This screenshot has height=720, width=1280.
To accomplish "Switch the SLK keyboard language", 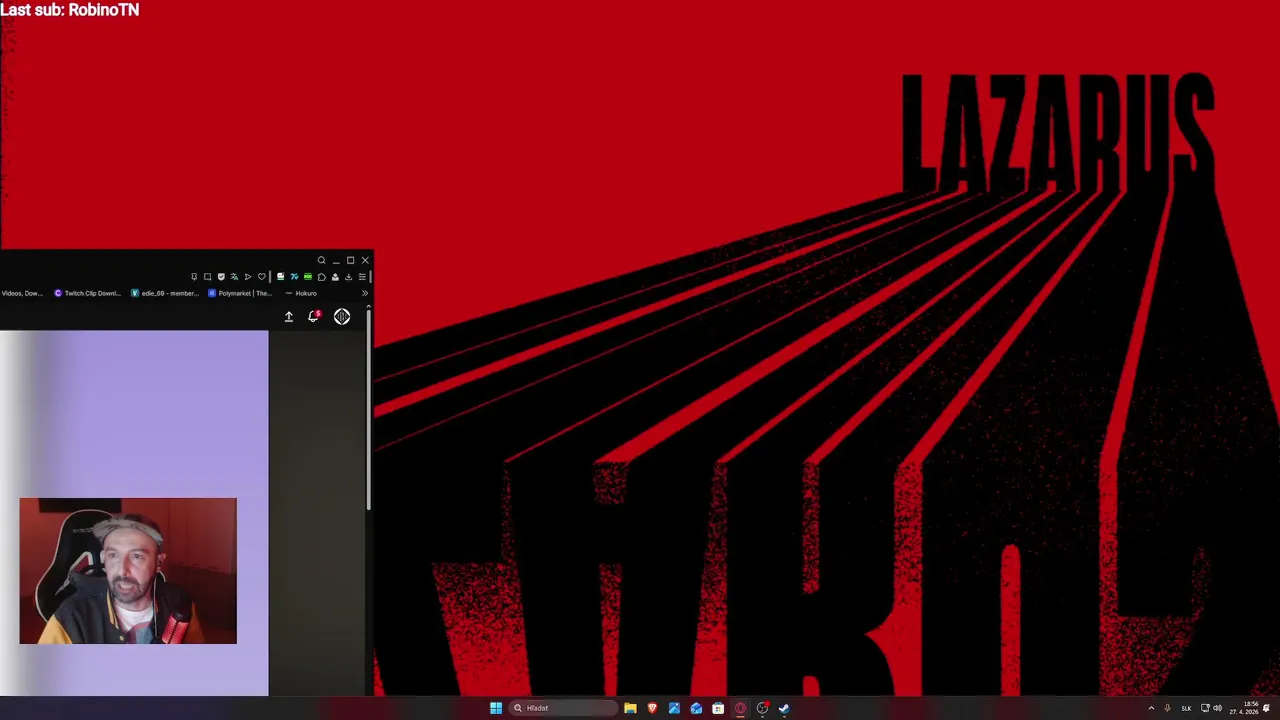I will tap(1186, 708).
